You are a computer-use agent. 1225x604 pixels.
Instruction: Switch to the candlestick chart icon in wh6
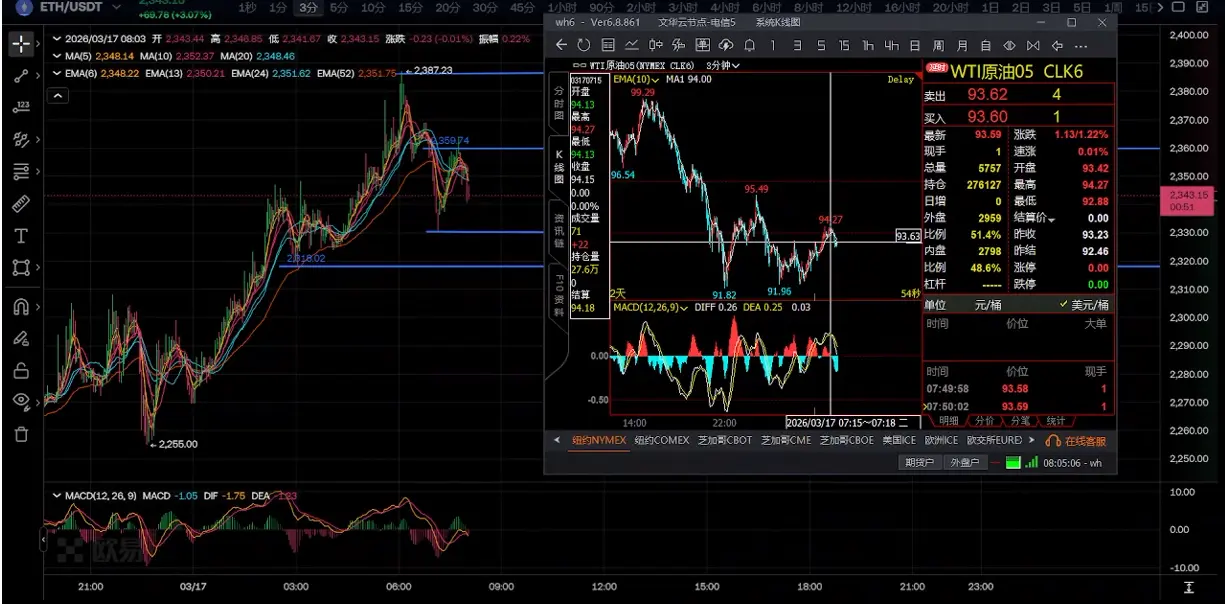click(x=656, y=45)
